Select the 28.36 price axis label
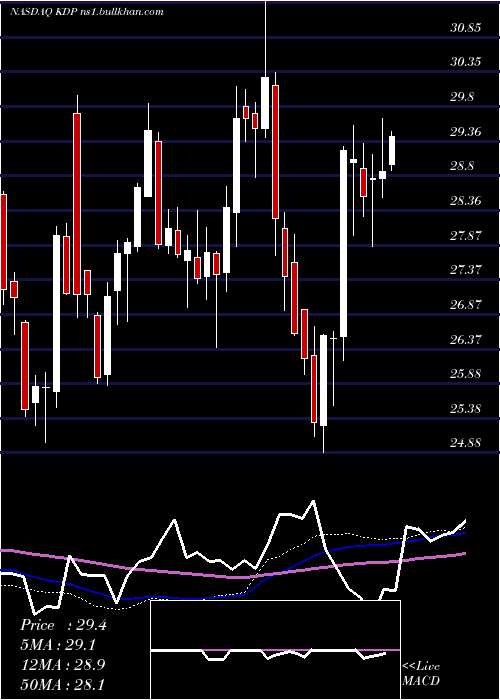This screenshot has height=700, width=500. (x=466, y=201)
